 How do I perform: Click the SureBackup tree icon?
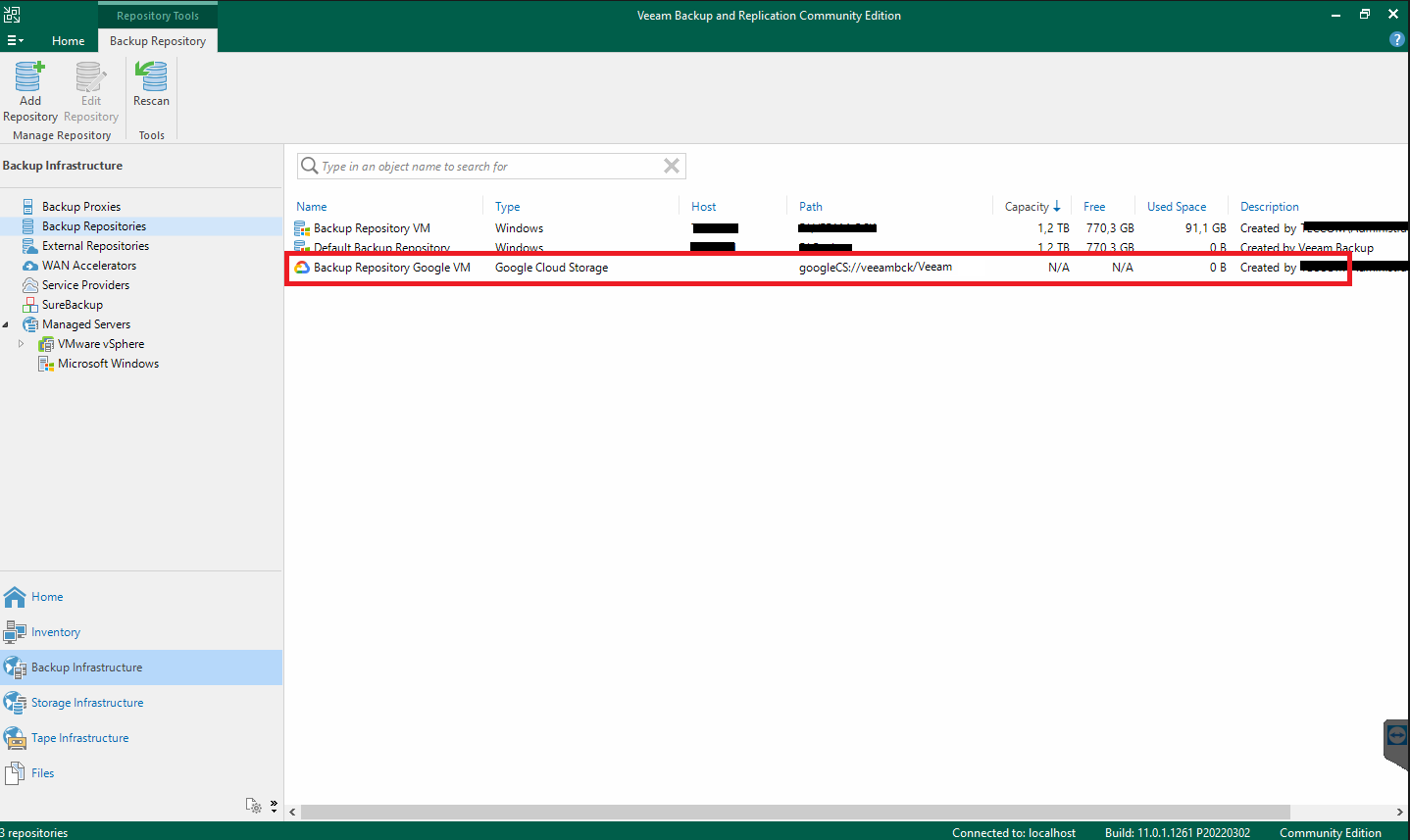pos(30,305)
